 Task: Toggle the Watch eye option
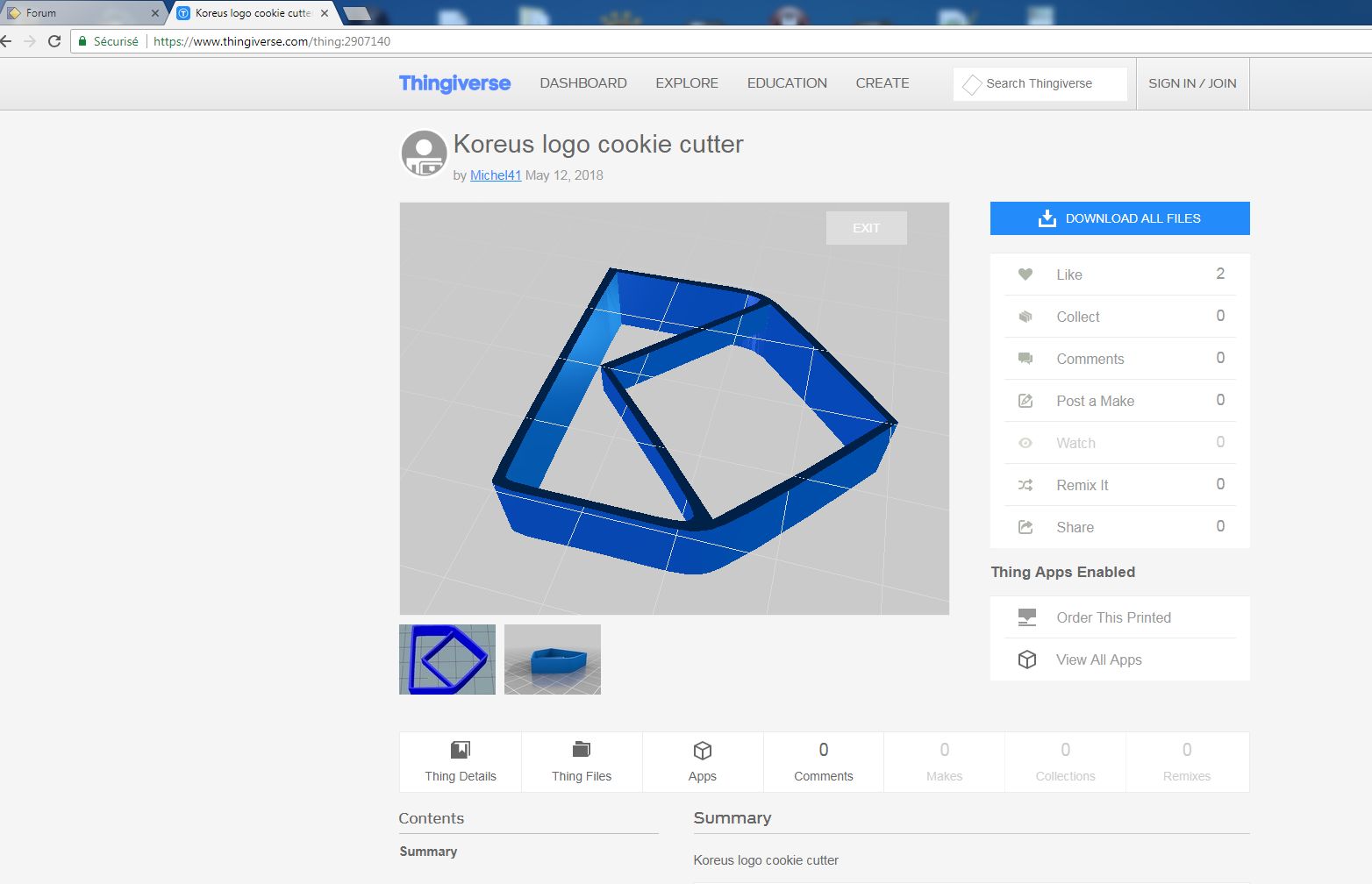coord(1075,443)
